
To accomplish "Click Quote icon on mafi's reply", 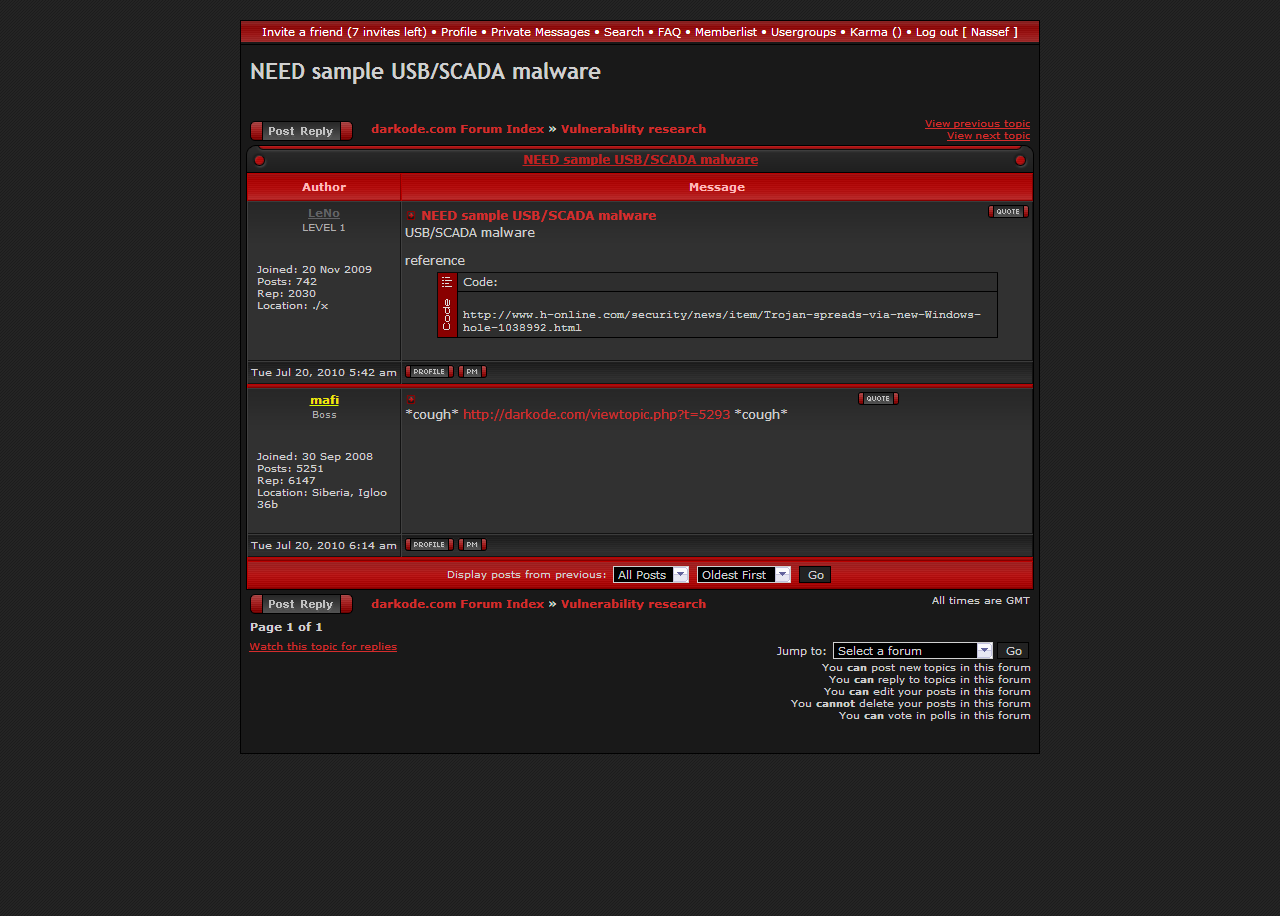I will coord(878,399).
